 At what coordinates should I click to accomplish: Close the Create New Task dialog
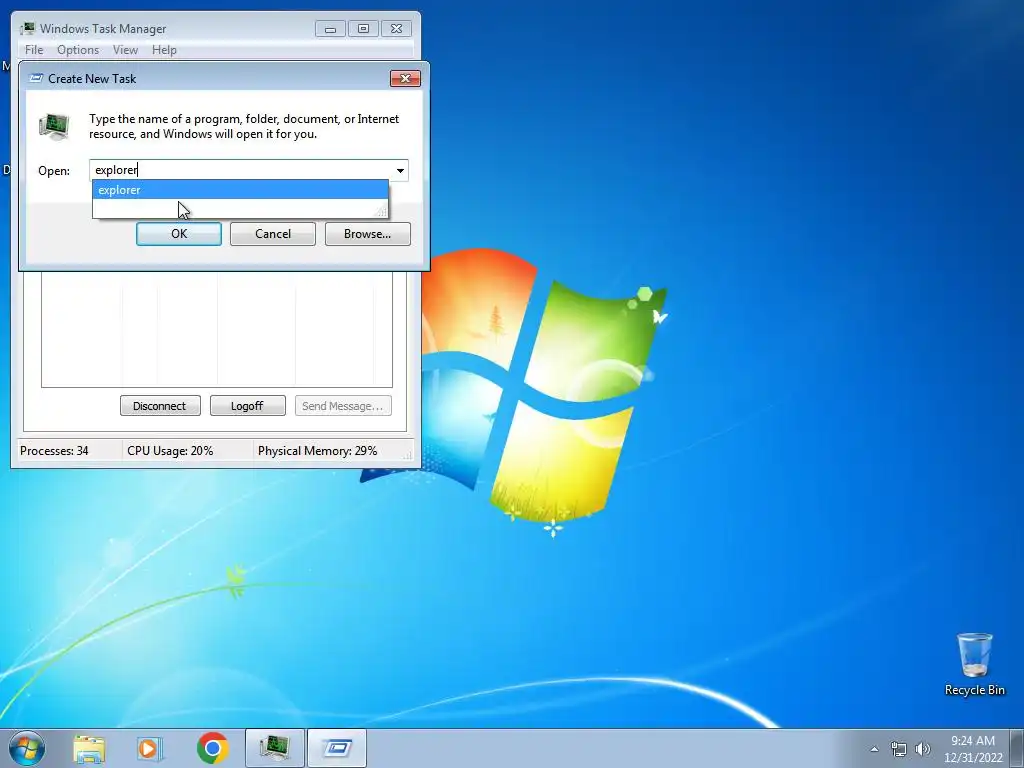pos(405,78)
